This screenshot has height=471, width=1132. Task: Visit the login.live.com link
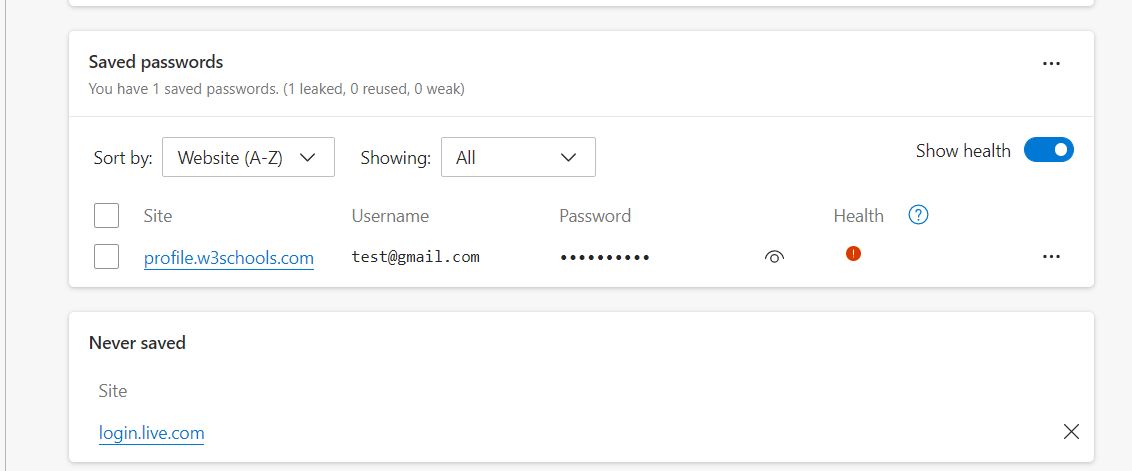click(x=152, y=433)
